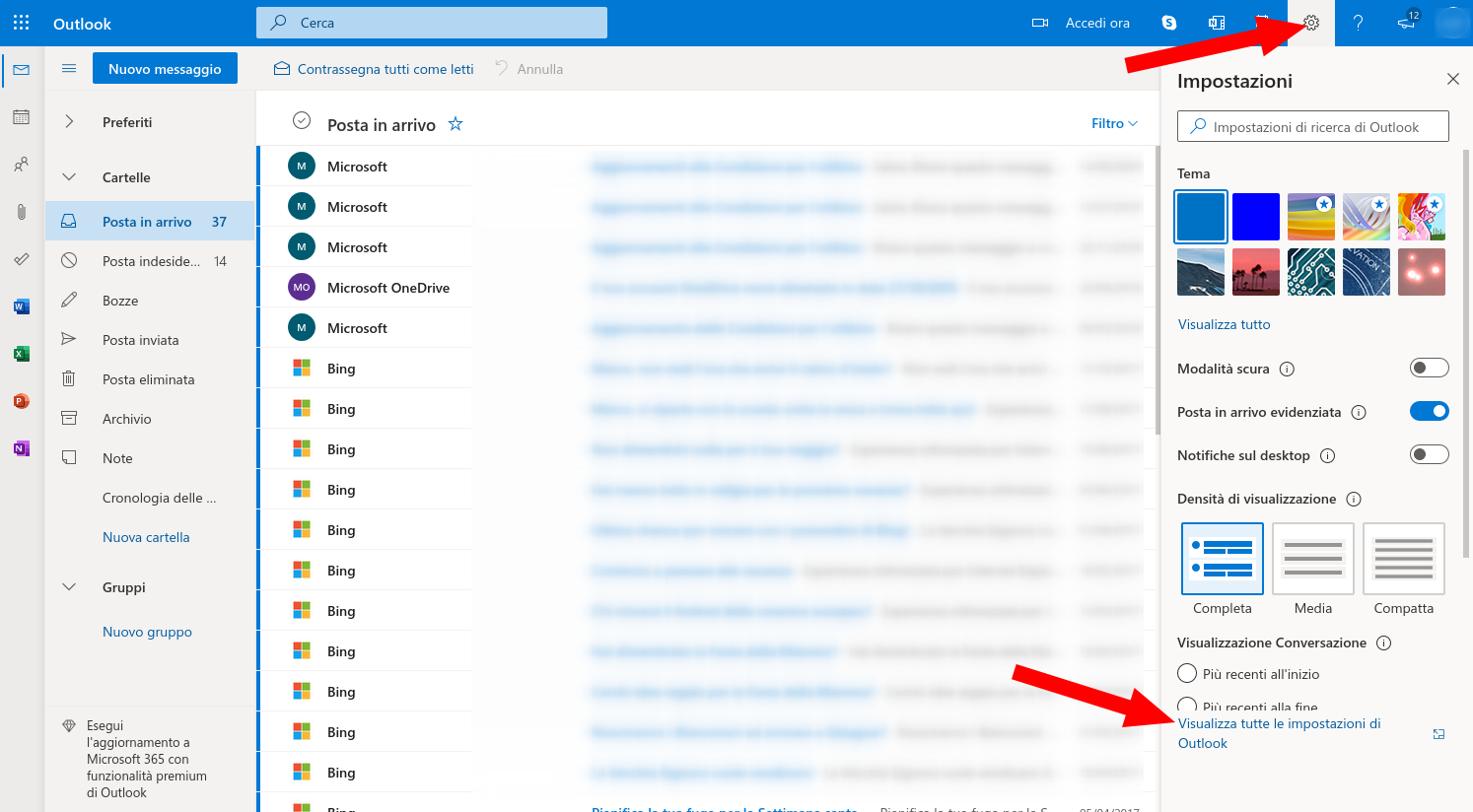Open the Filtro dropdown
The width and height of the screenshot is (1473, 812).
click(1114, 124)
